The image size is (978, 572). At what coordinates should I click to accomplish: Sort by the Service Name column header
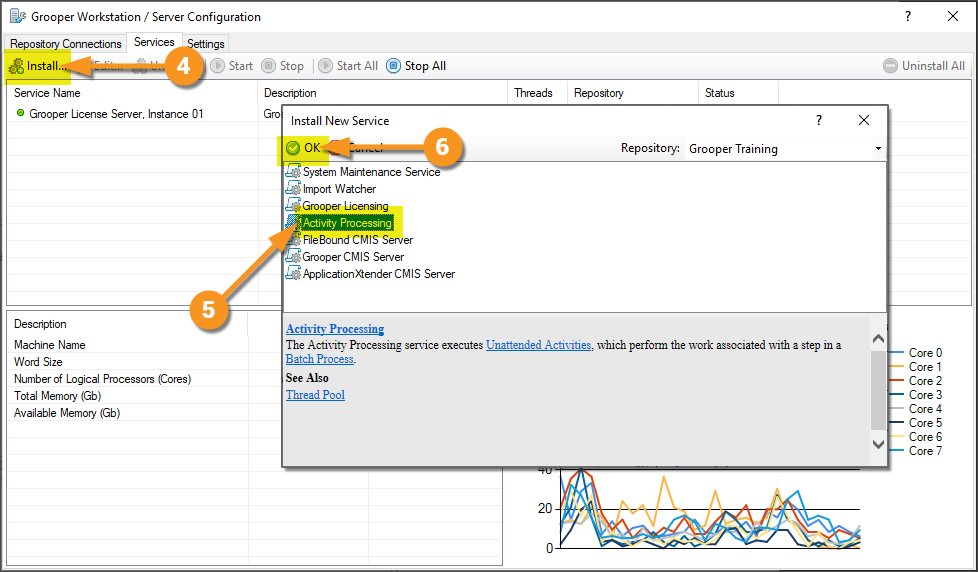click(132, 93)
